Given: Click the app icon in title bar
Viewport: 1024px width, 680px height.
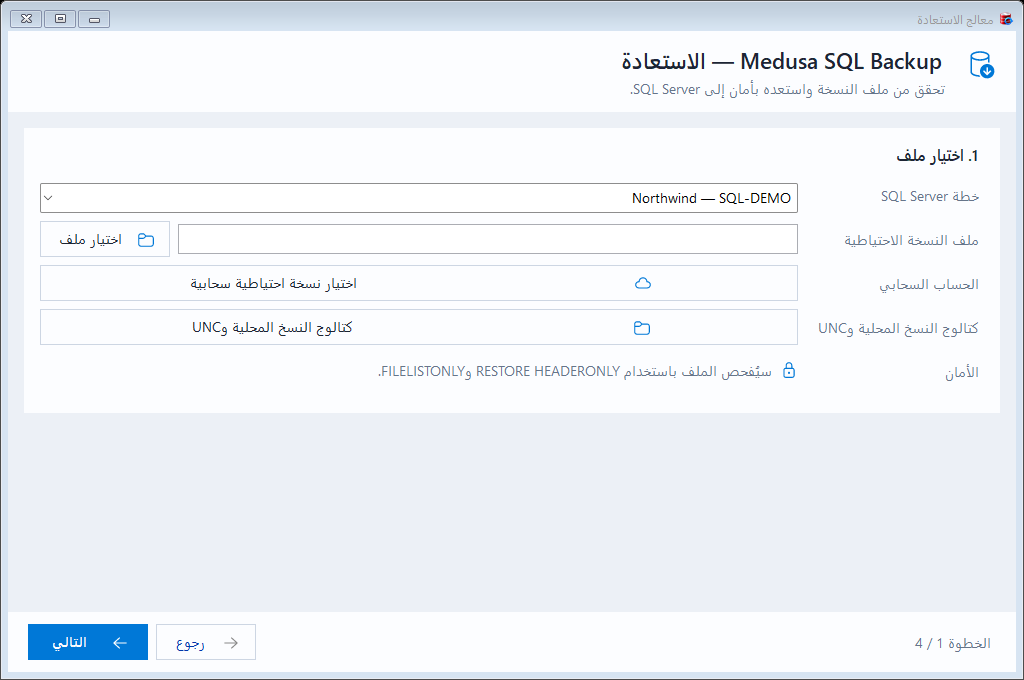Looking at the screenshot, I should (x=1006, y=20).
